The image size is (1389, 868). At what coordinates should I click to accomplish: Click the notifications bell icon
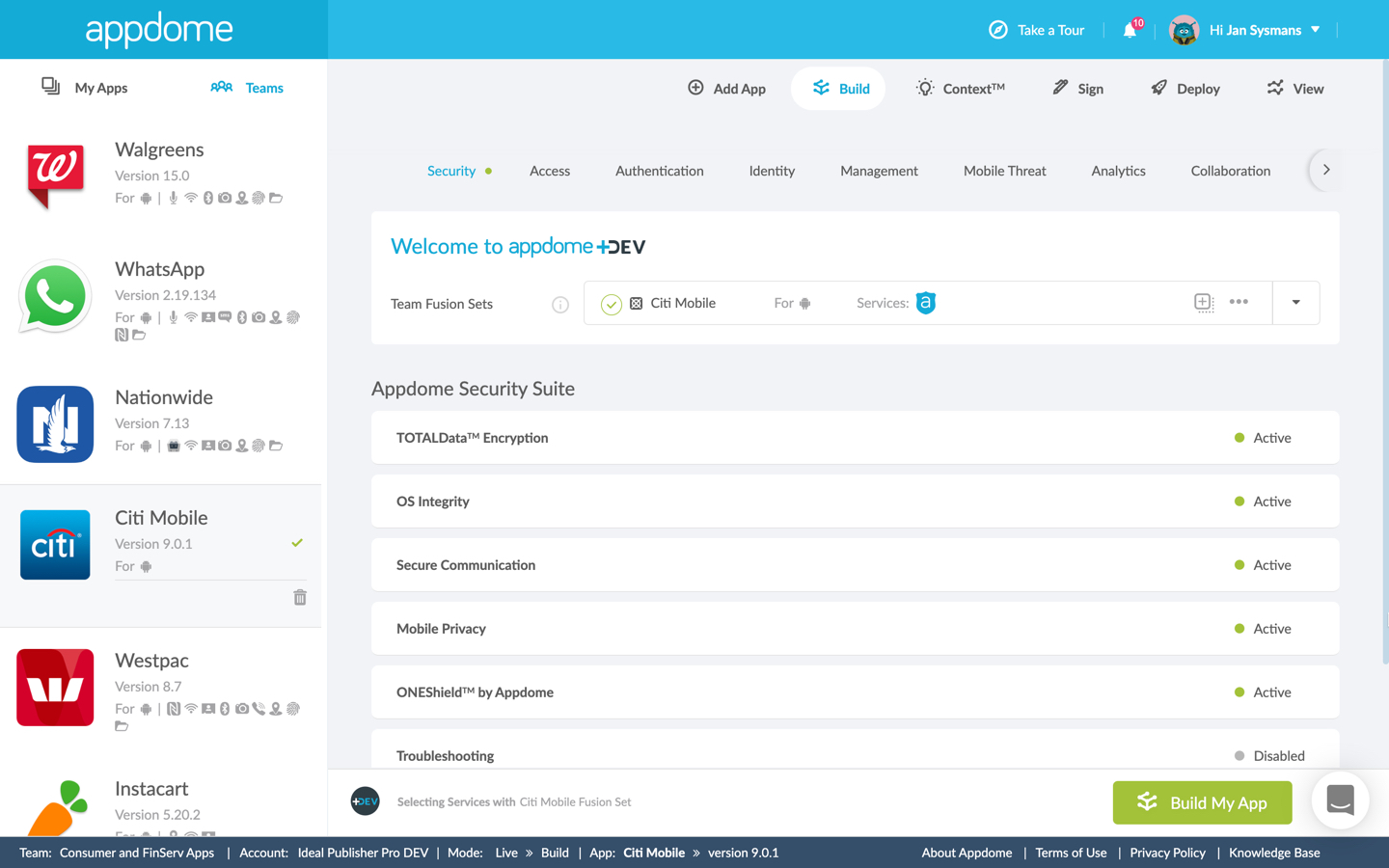1130,31
